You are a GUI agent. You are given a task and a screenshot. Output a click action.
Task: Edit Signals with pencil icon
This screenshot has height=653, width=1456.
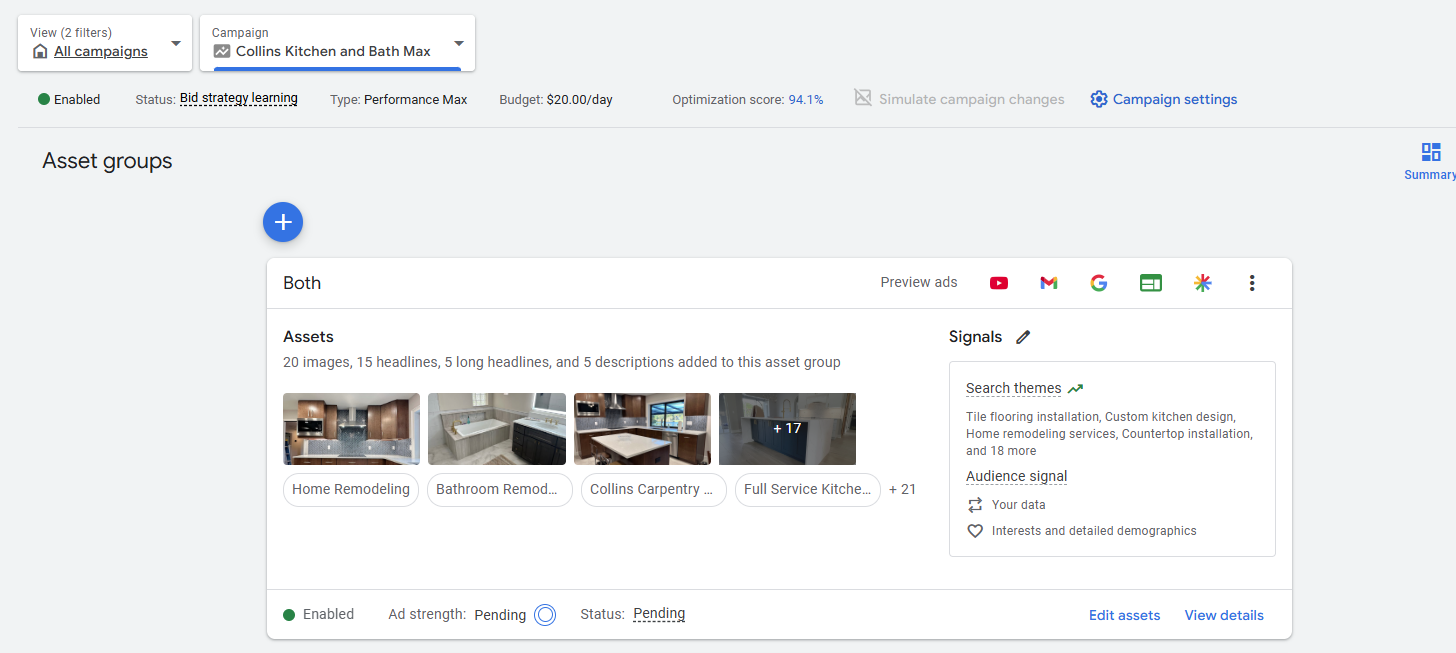pos(1023,337)
